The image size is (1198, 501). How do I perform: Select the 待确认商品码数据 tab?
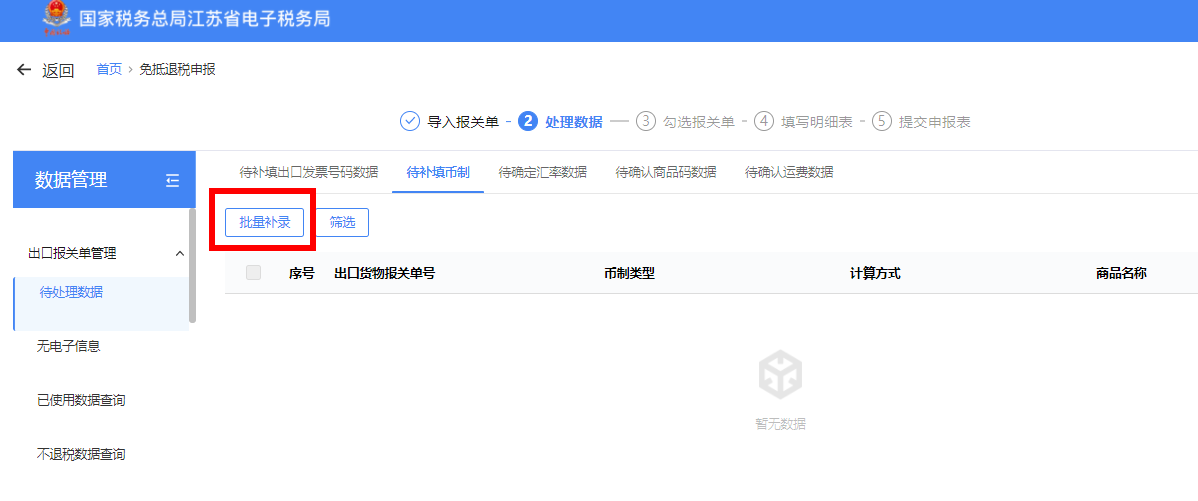pyautogui.click(x=666, y=172)
